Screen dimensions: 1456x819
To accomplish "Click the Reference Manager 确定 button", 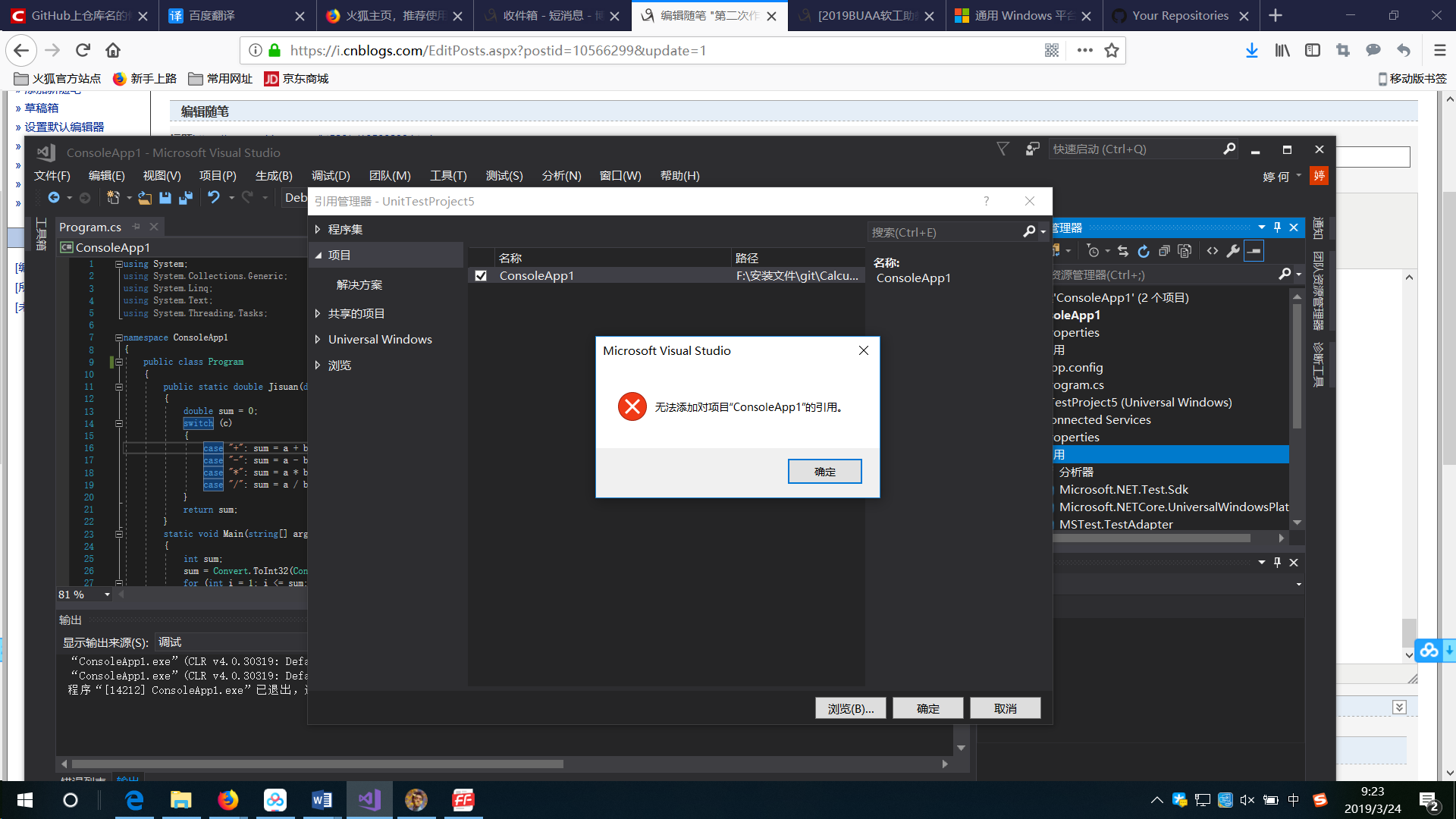I will (x=928, y=708).
